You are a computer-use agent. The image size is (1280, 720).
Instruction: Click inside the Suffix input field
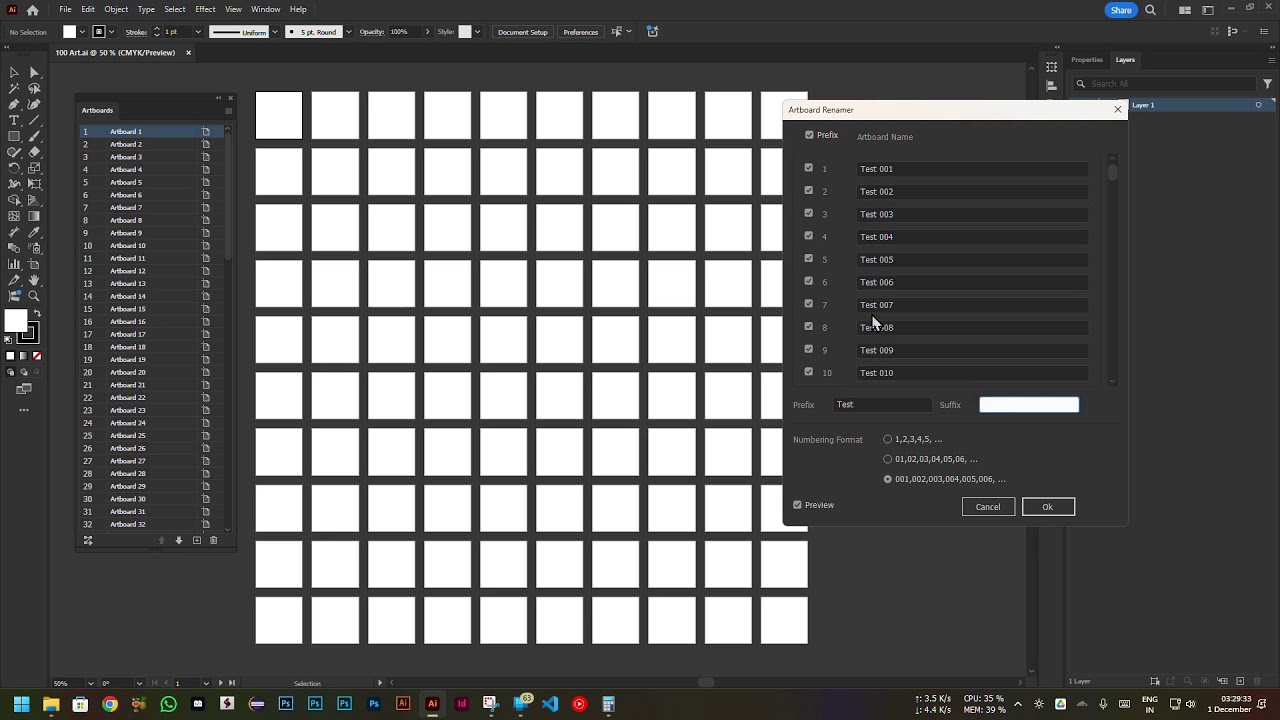coord(1028,404)
